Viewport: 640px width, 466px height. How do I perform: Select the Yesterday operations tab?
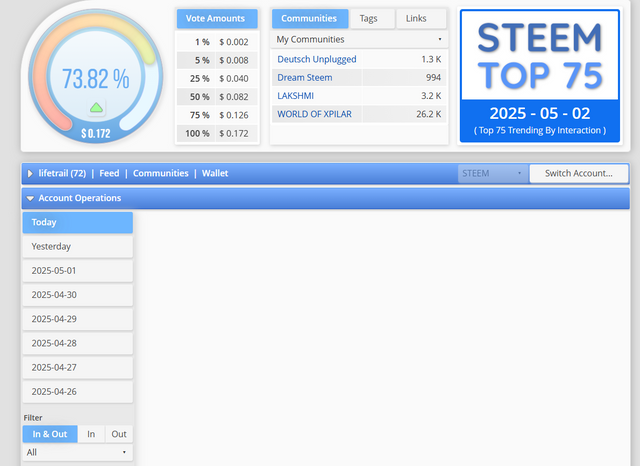78,246
